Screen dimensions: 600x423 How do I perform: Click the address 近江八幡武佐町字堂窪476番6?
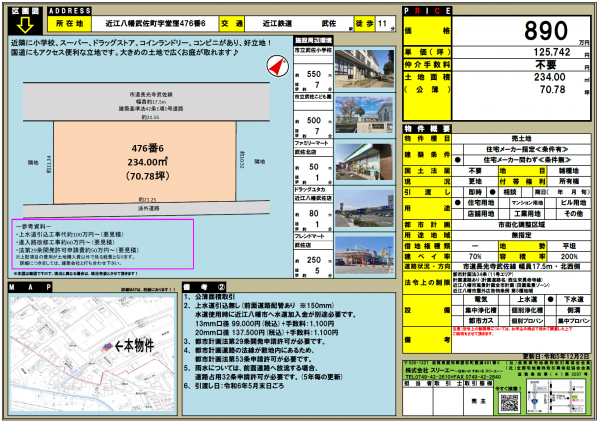tap(155, 24)
